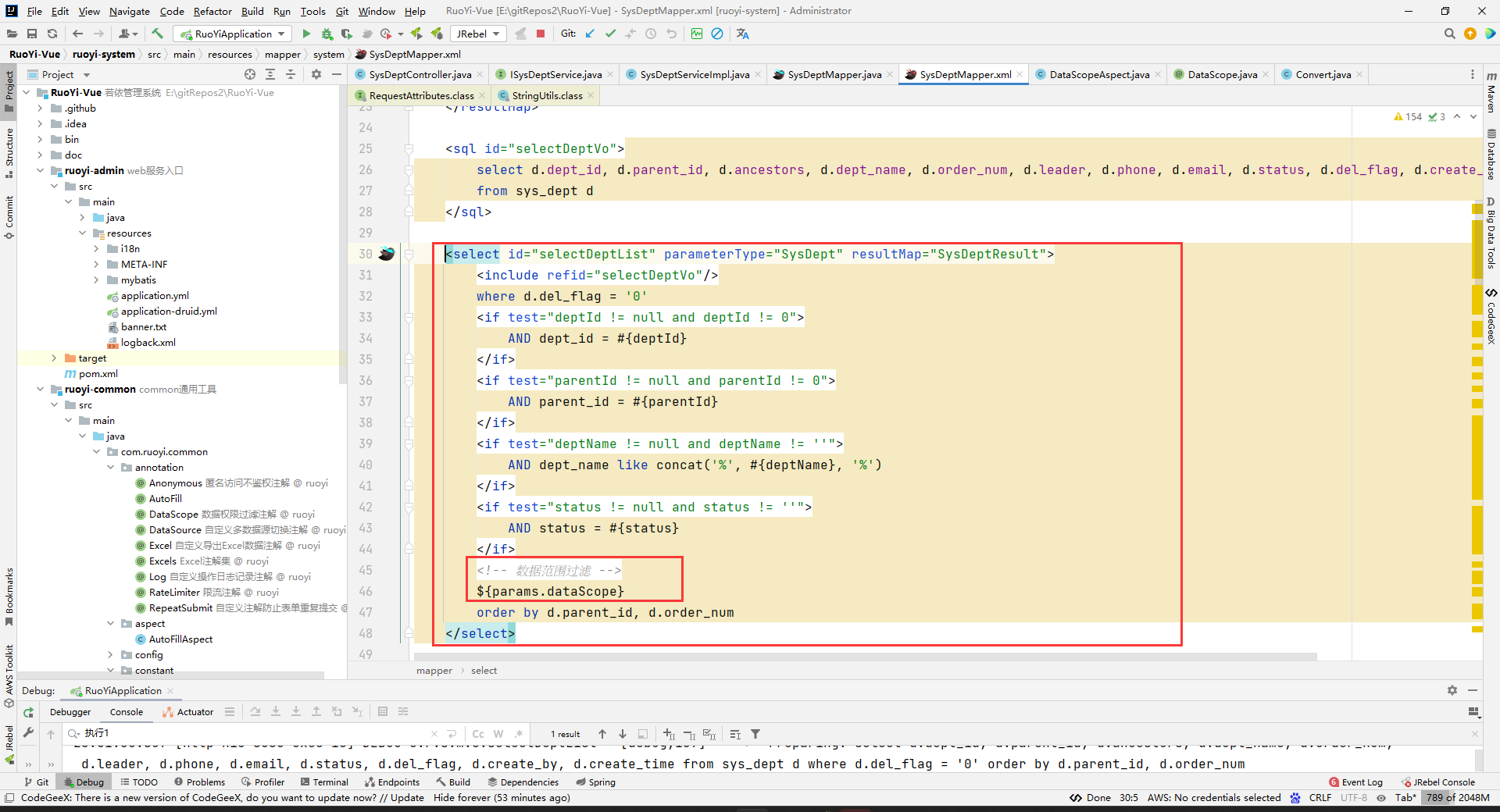Fold the select block at line 30
The height and width of the screenshot is (812, 1500).
pos(409,254)
